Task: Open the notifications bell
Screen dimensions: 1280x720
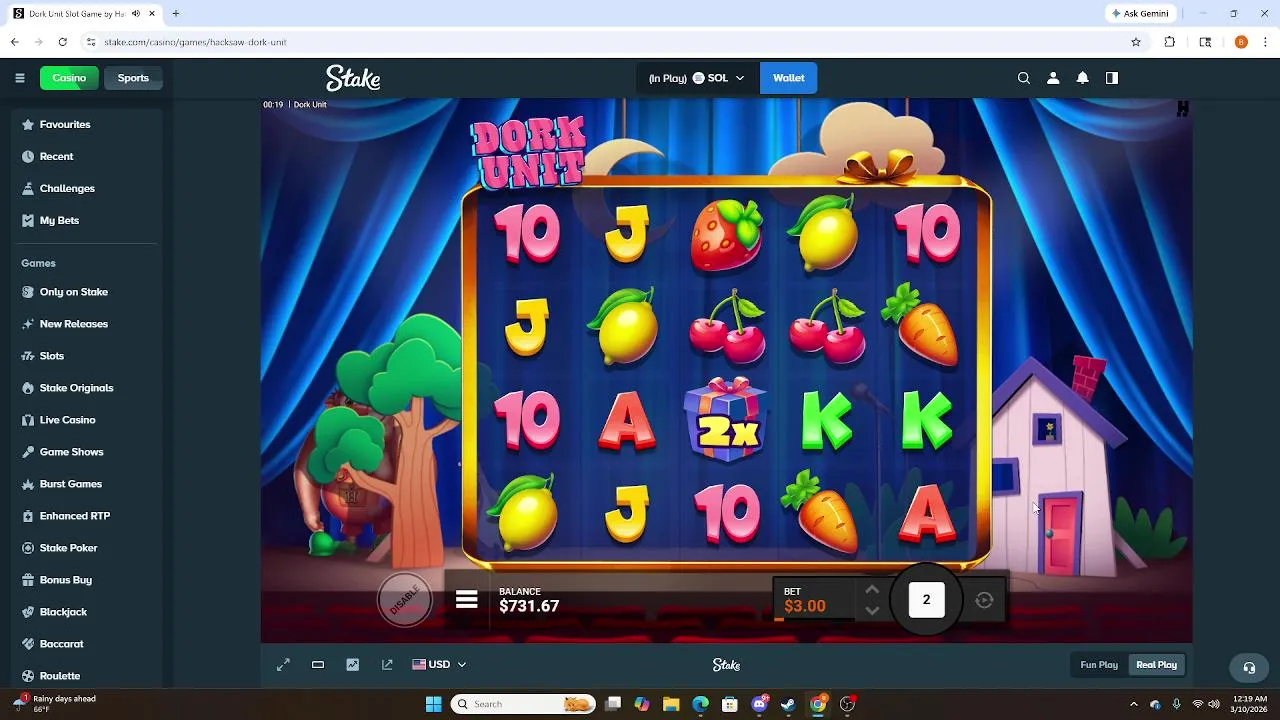Action: coord(1082,78)
